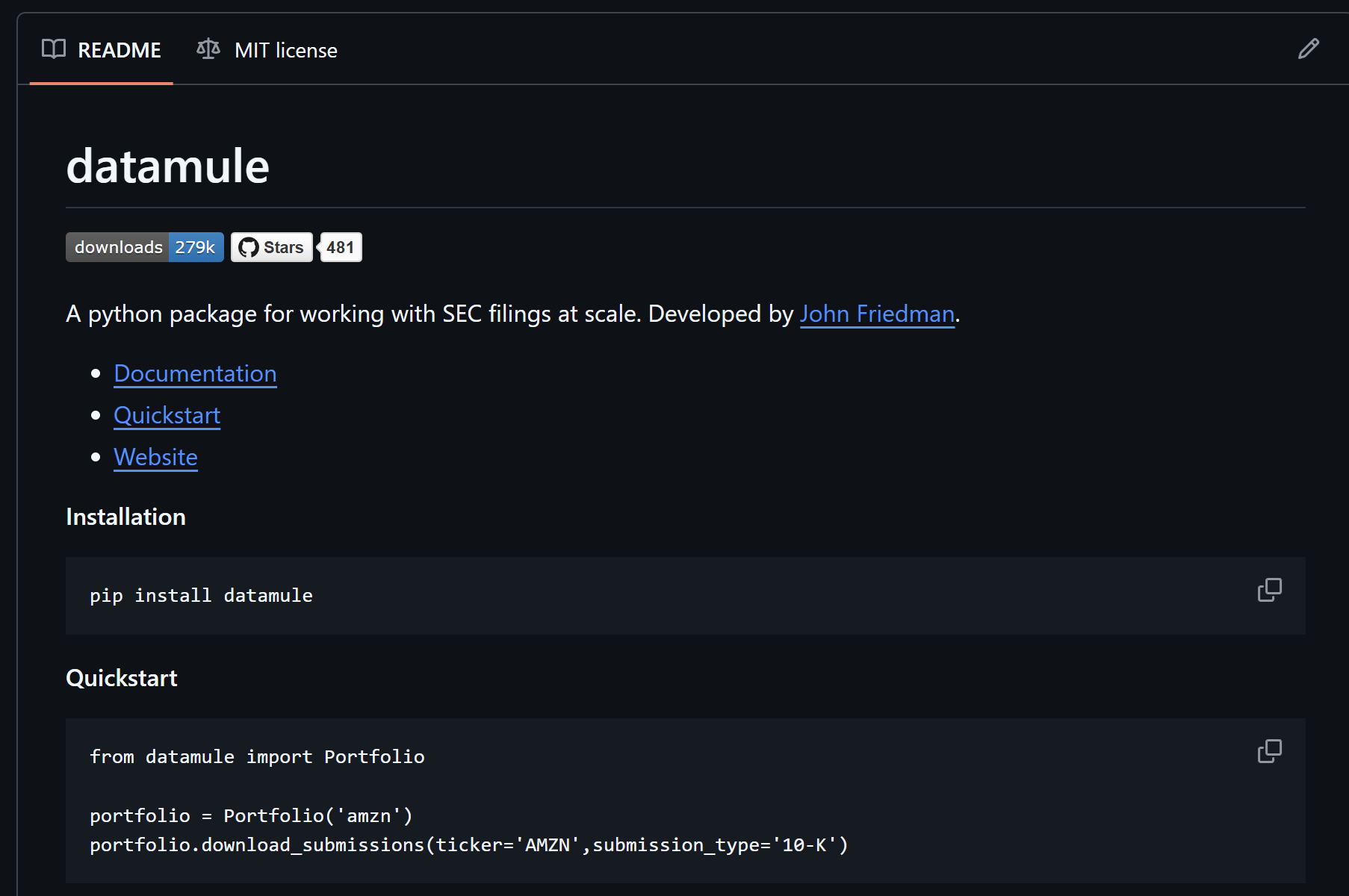Click the open book README icon

[55, 49]
